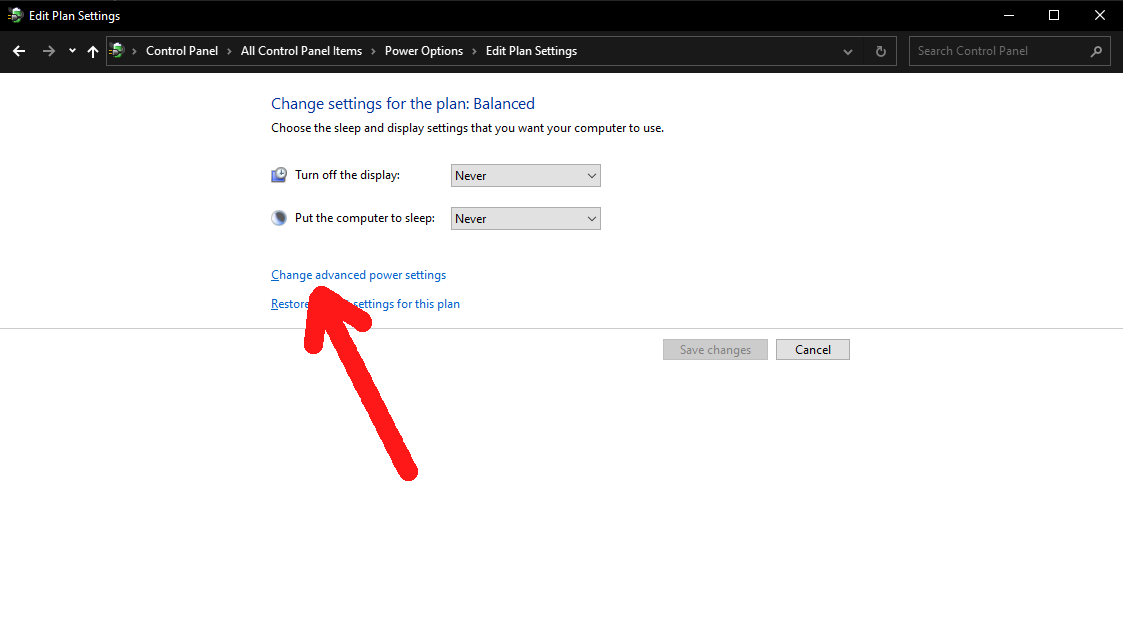Click the Back navigation arrow
This screenshot has height=633, width=1123.
(19, 51)
